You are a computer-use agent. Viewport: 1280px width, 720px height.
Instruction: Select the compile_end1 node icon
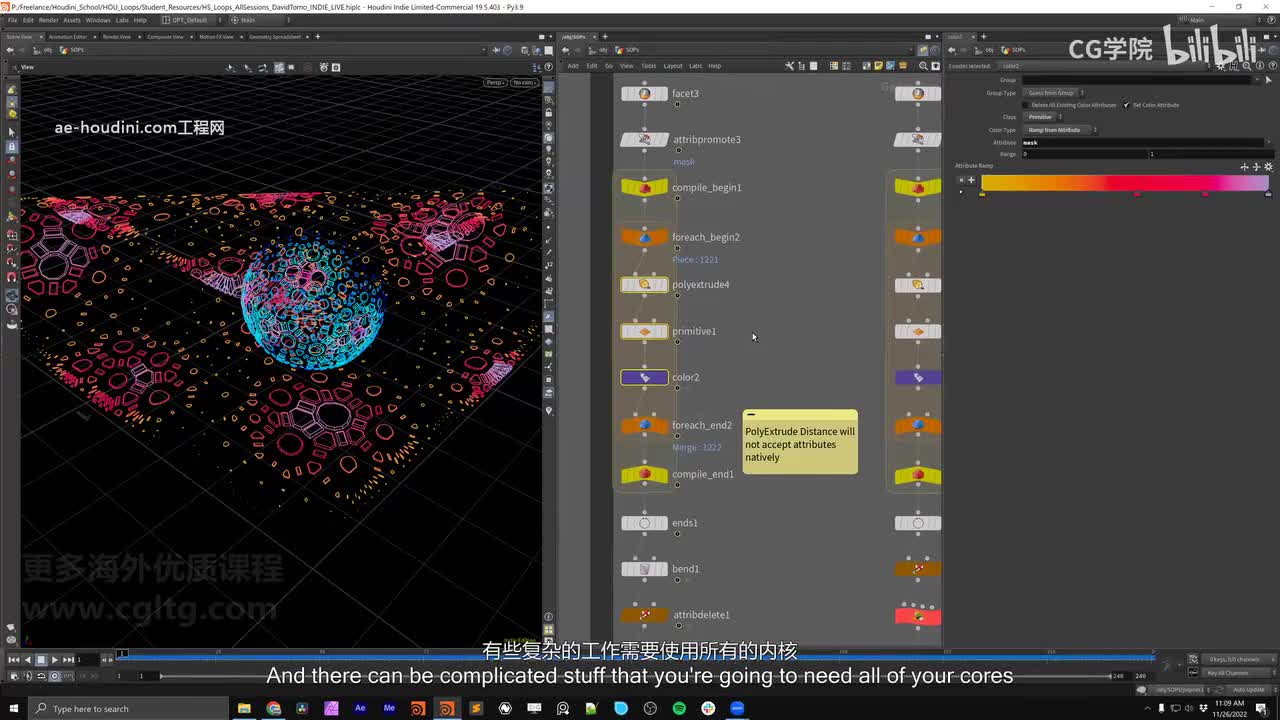click(x=644, y=474)
